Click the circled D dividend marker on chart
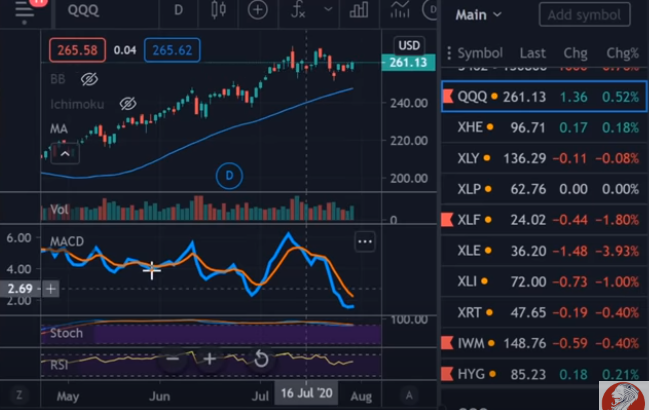 229,176
